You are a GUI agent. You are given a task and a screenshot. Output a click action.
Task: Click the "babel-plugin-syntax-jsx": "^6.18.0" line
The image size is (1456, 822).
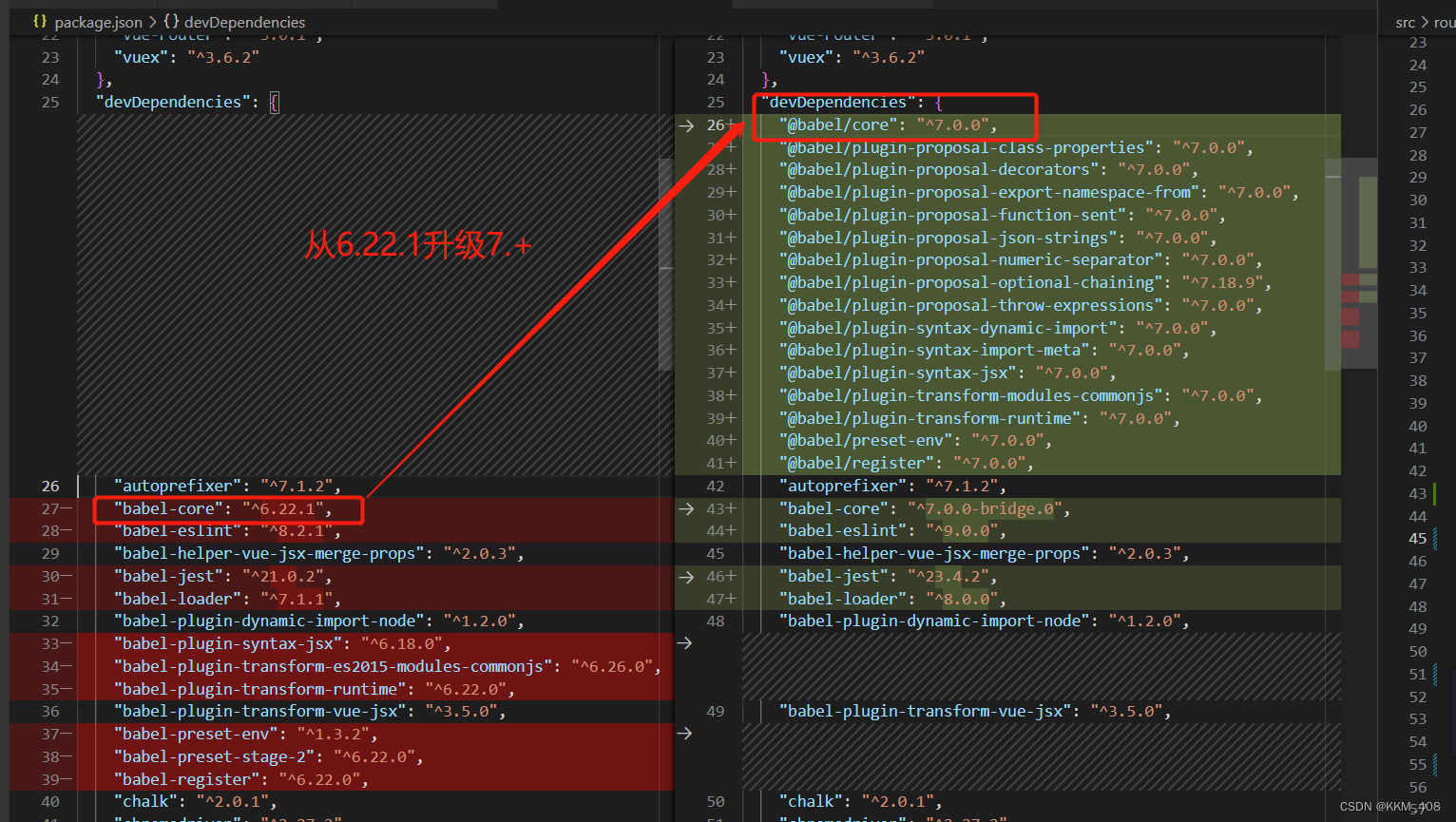tap(282, 643)
